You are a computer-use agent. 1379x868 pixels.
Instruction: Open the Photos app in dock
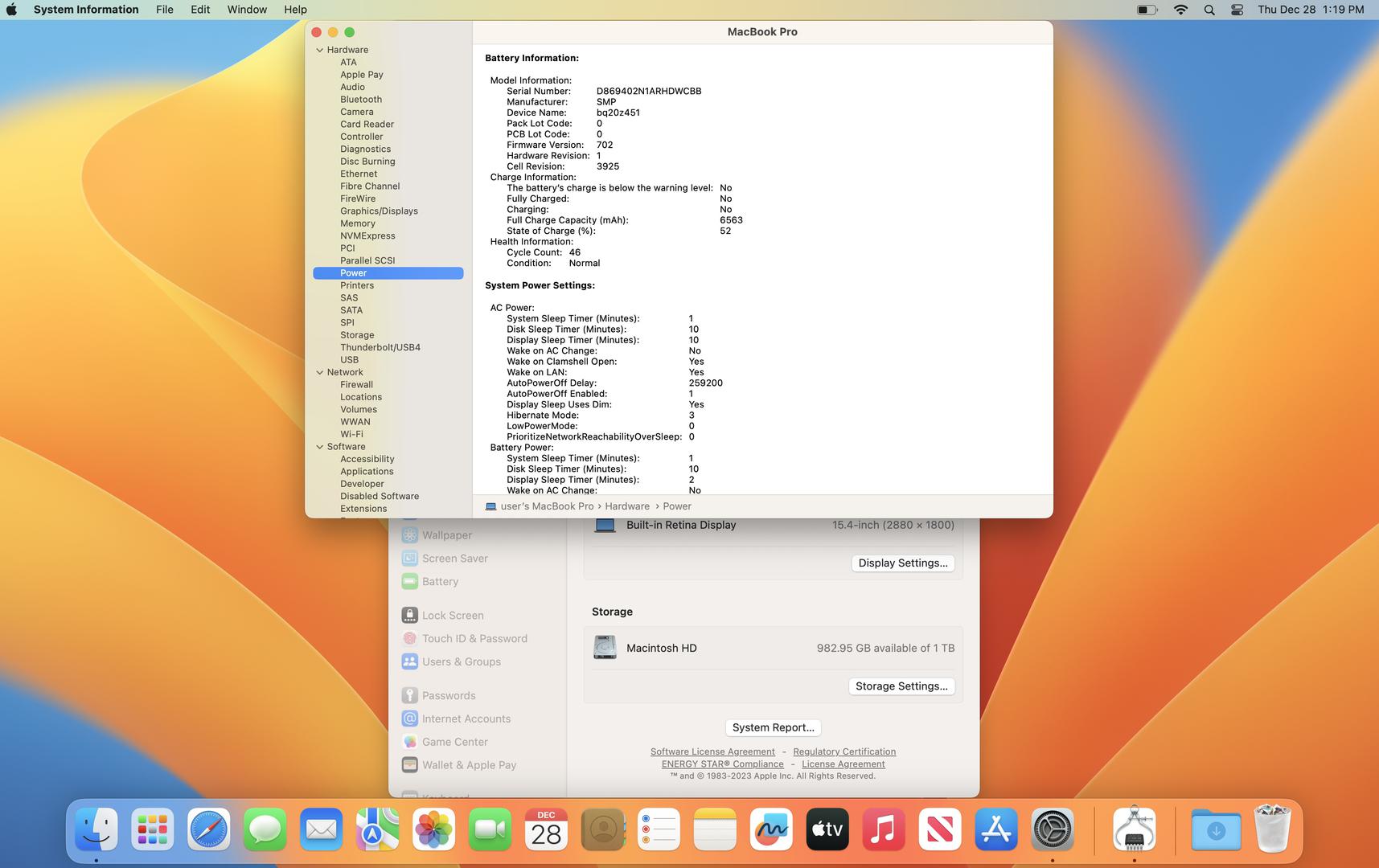pos(433,829)
